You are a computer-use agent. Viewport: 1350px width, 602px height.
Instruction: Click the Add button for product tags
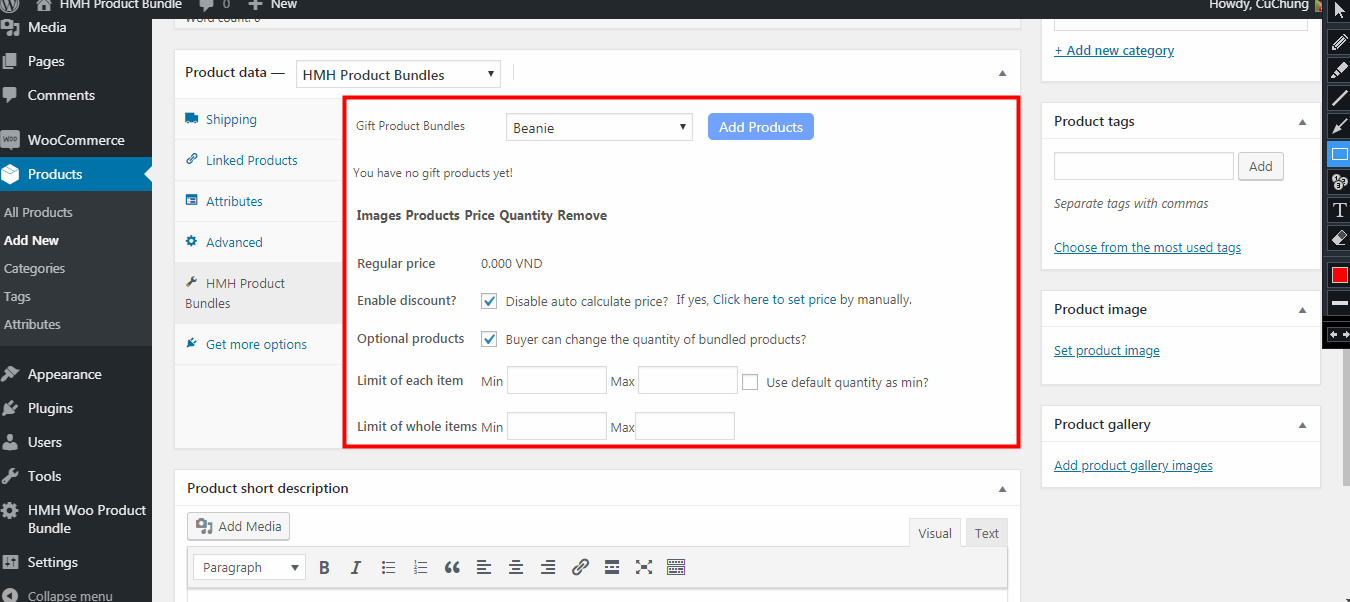(1260, 166)
